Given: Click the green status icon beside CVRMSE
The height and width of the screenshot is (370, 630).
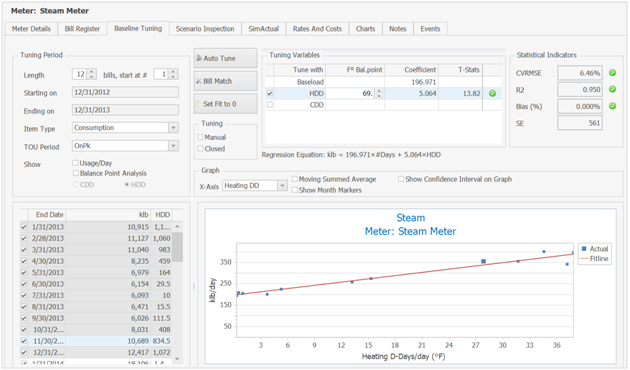Looking at the screenshot, I should click(612, 73).
